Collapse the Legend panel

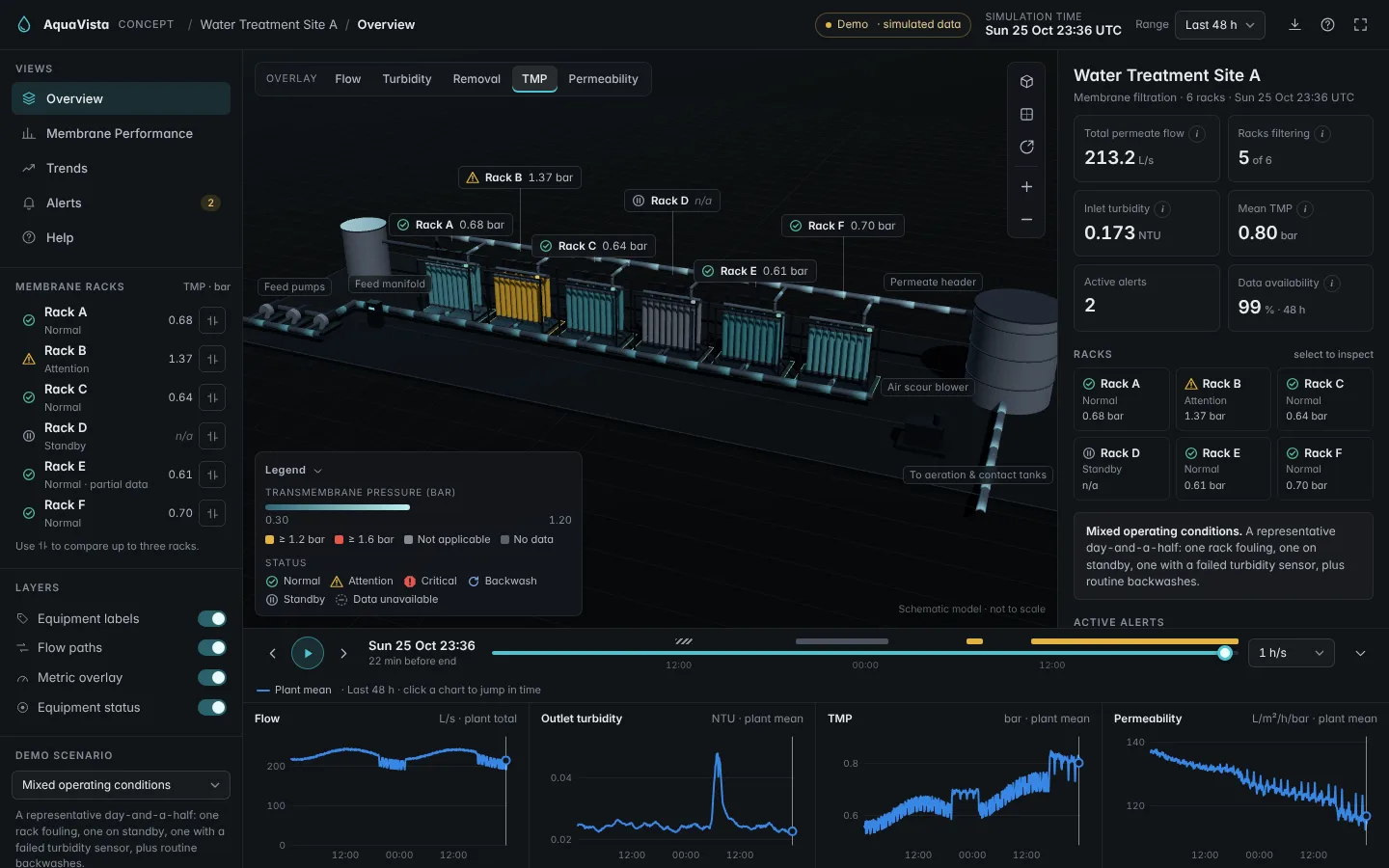tap(293, 471)
